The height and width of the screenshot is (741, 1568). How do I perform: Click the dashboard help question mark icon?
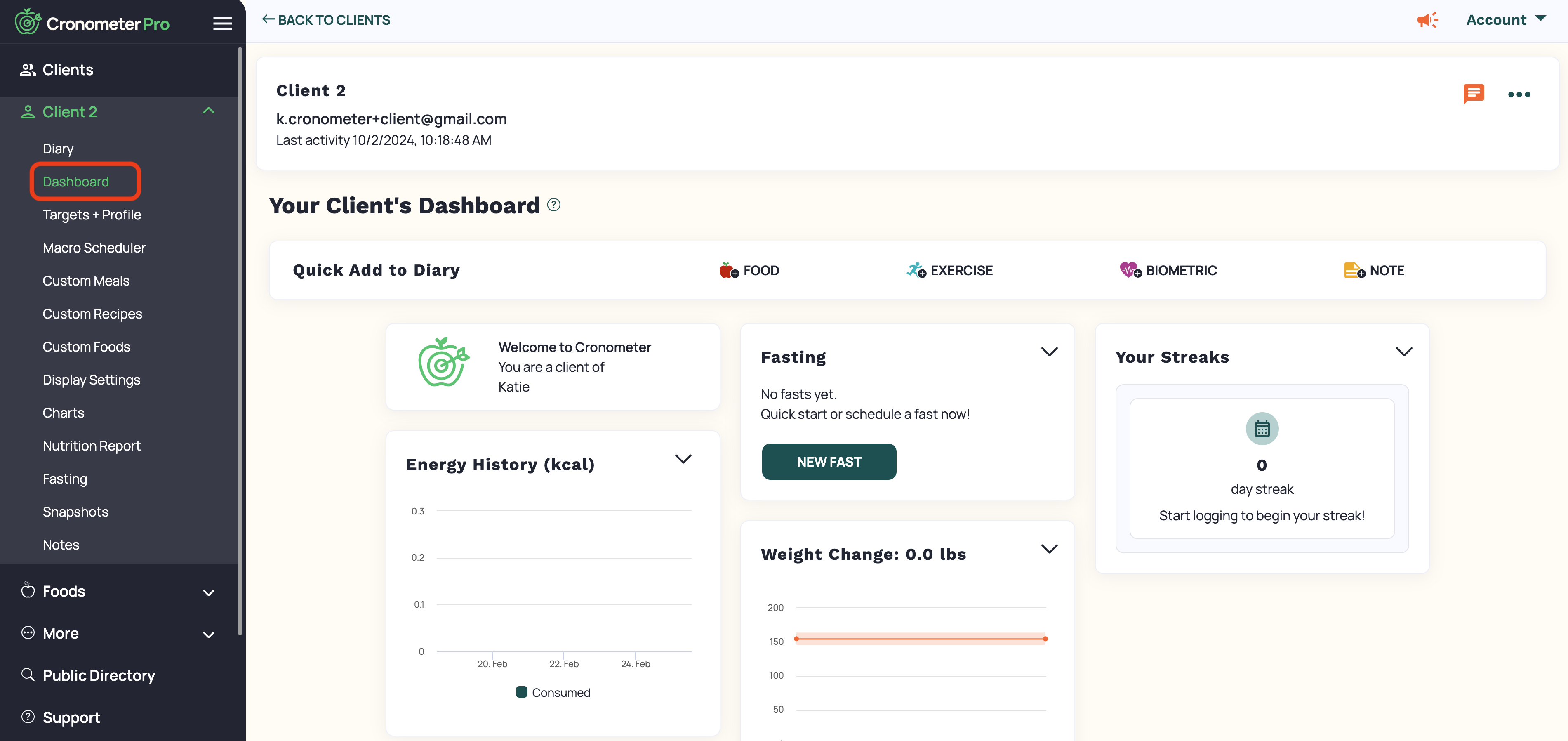(x=553, y=205)
